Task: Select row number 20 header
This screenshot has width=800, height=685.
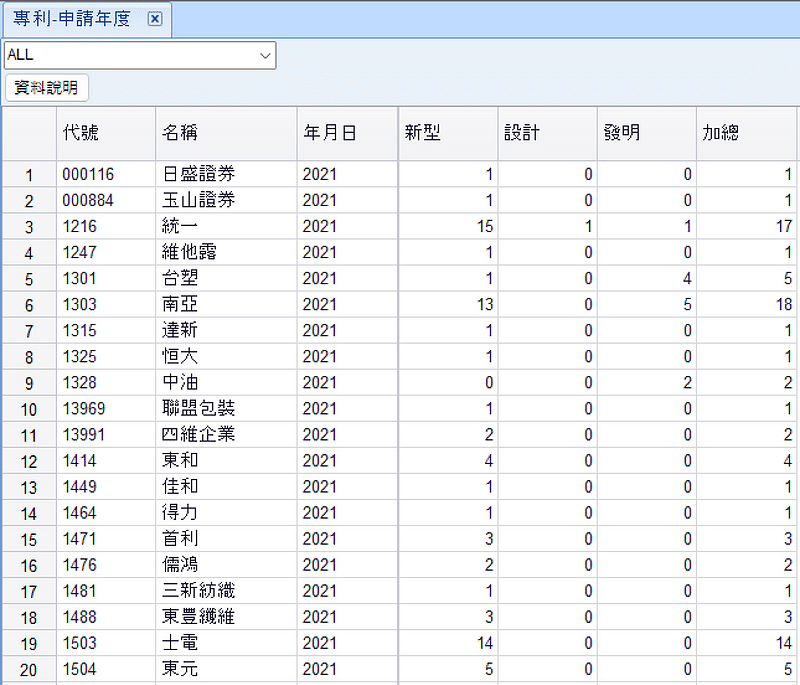Action: click(x=29, y=669)
